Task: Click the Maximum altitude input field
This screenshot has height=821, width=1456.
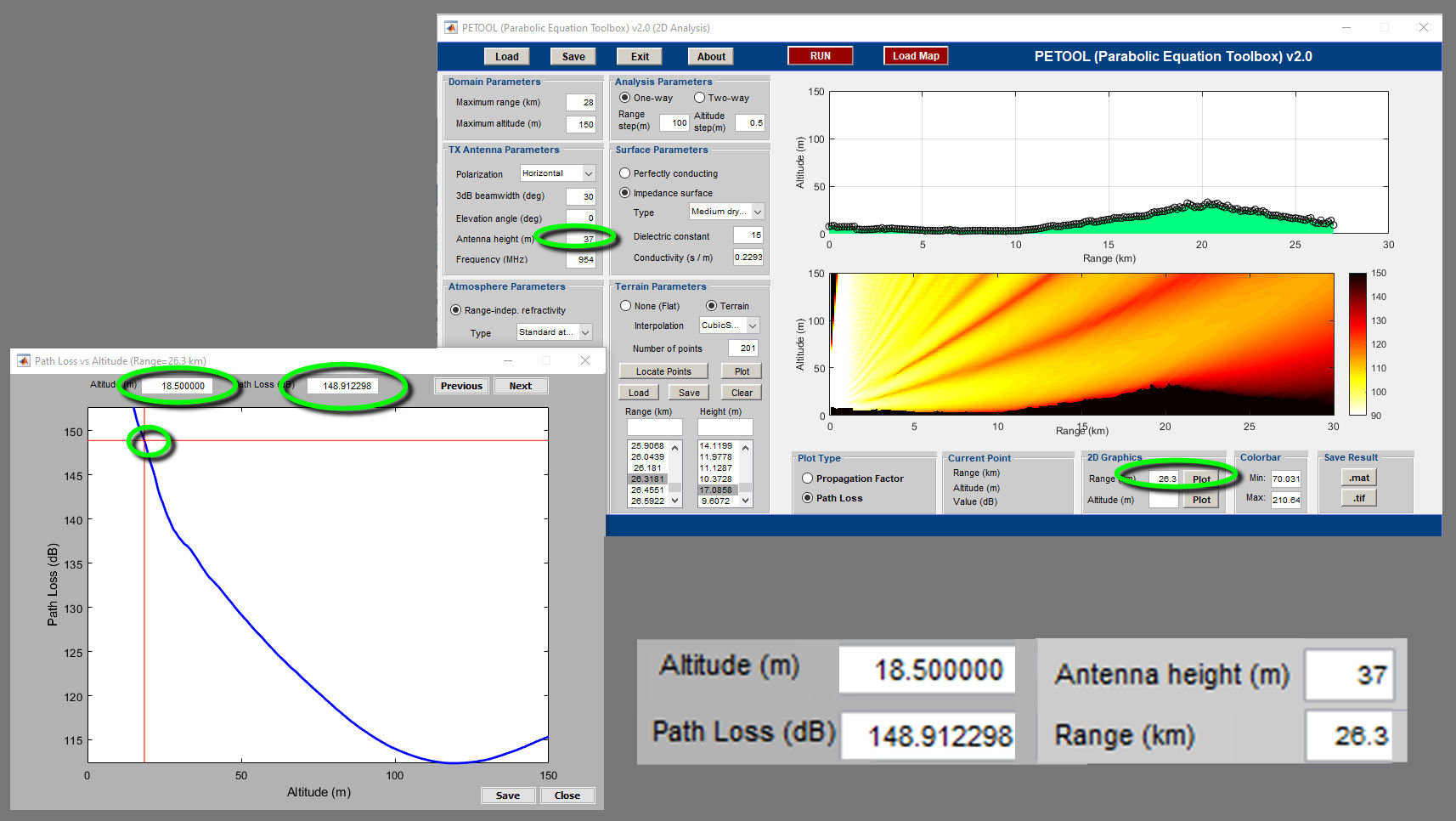Action: point(581,124)
